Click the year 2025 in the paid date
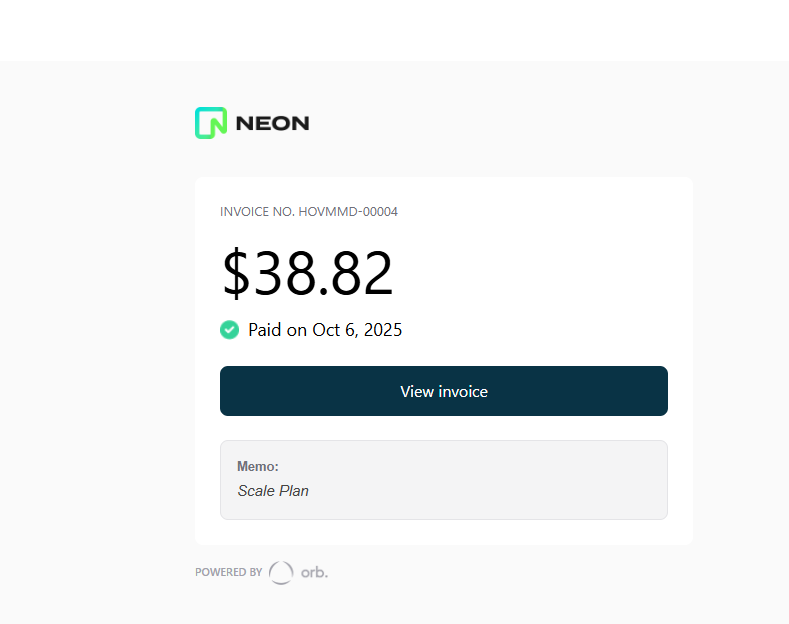Image resolution: width=789 pixels, height=624 pixels. pos(383,330)
